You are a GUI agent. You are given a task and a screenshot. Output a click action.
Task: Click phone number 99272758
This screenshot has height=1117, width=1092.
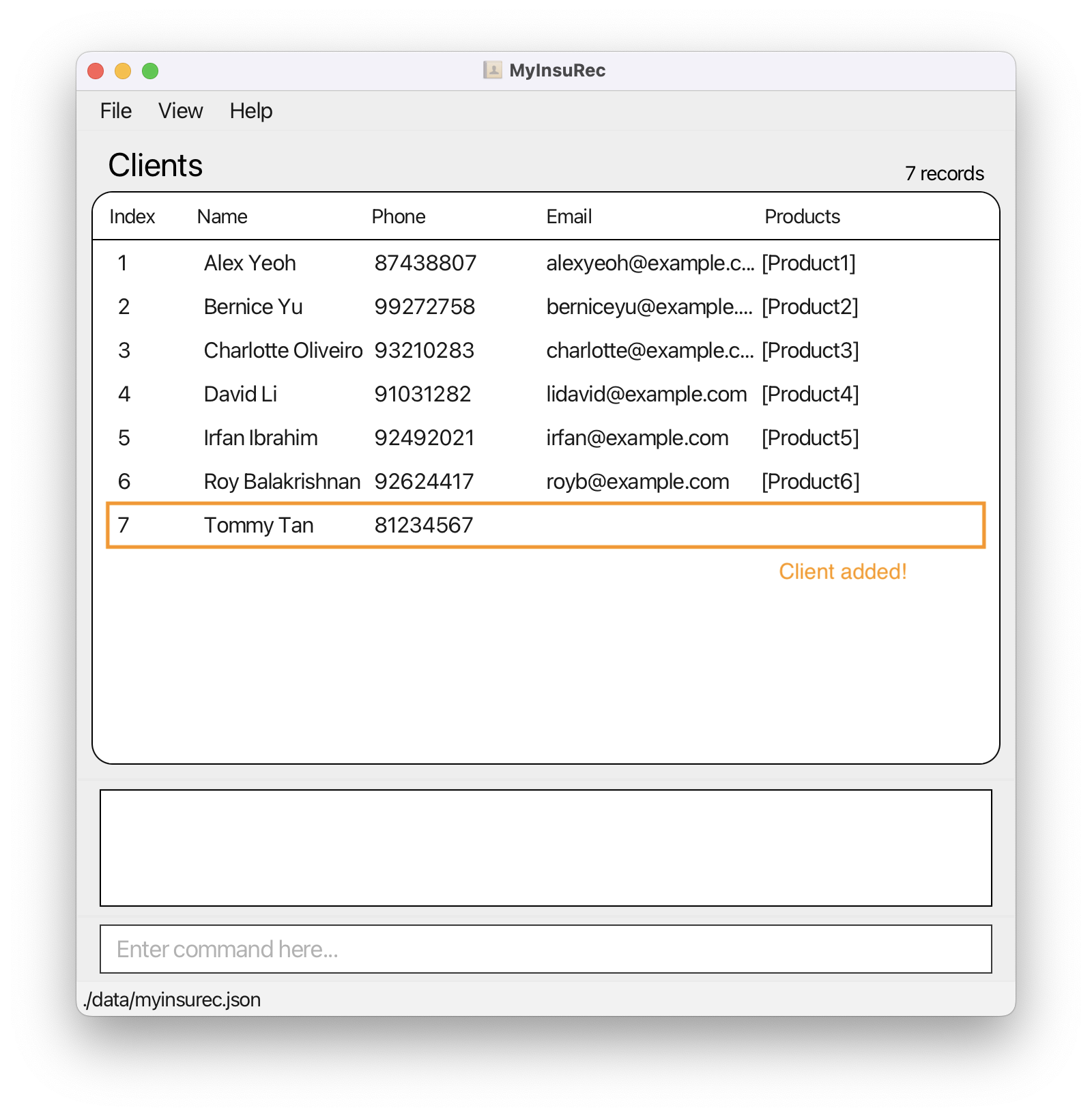coord(425,307)
